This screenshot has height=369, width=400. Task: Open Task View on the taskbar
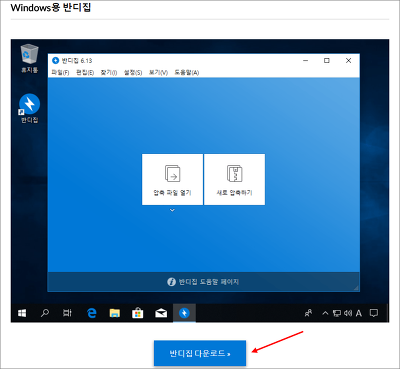[67, 313]
